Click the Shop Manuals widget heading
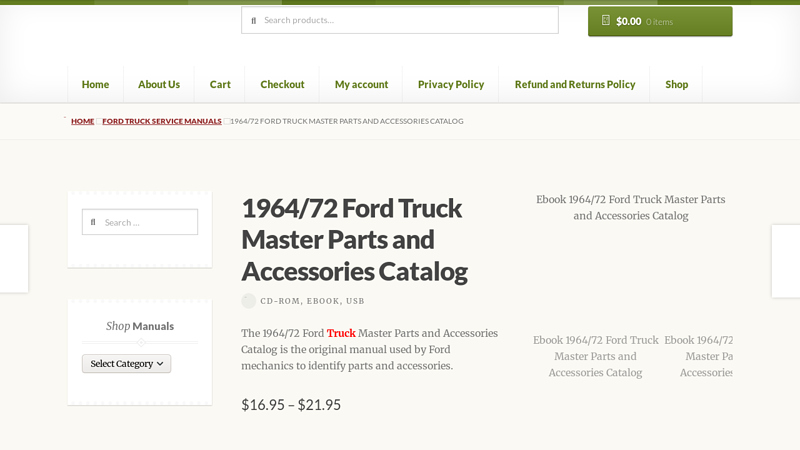Image resolution: width=800 pixels, height=450 pixels. [x=140, y=326]
